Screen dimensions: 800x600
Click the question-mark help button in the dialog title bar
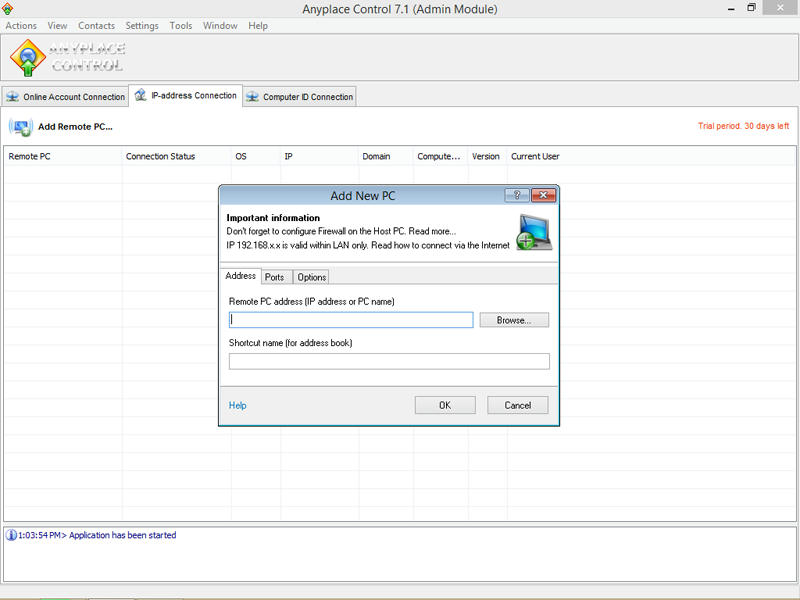(516, 195)
